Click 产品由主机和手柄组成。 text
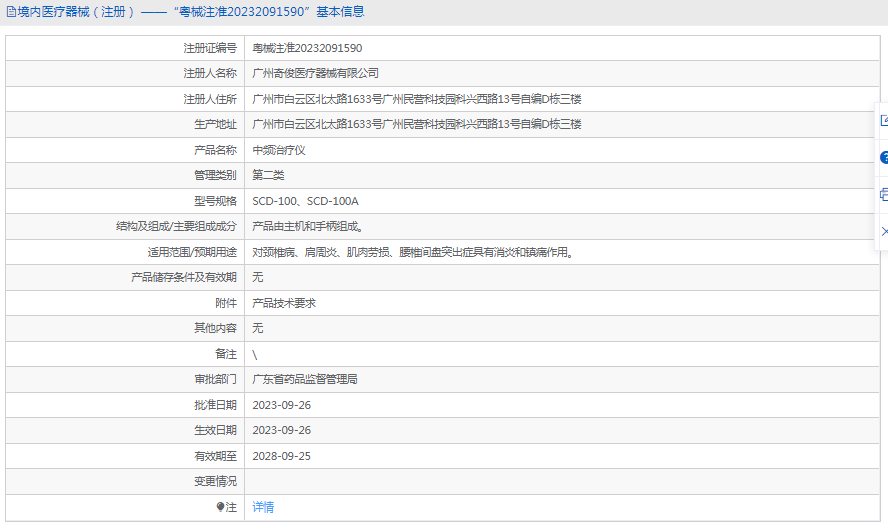Screen dimensions: 888x530 (309, 226)
